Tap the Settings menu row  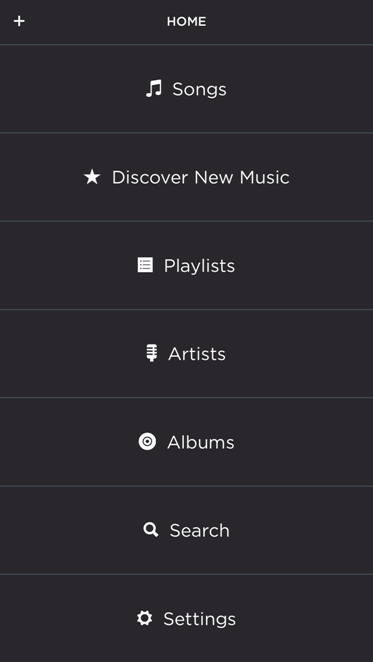pos(186,619)
